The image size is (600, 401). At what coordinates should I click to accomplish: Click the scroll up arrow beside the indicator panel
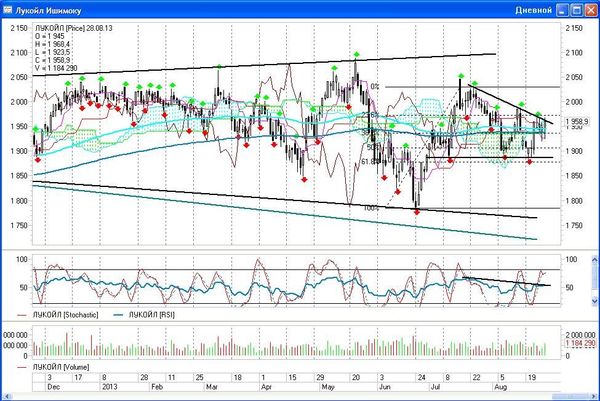[x=594, y=260]
